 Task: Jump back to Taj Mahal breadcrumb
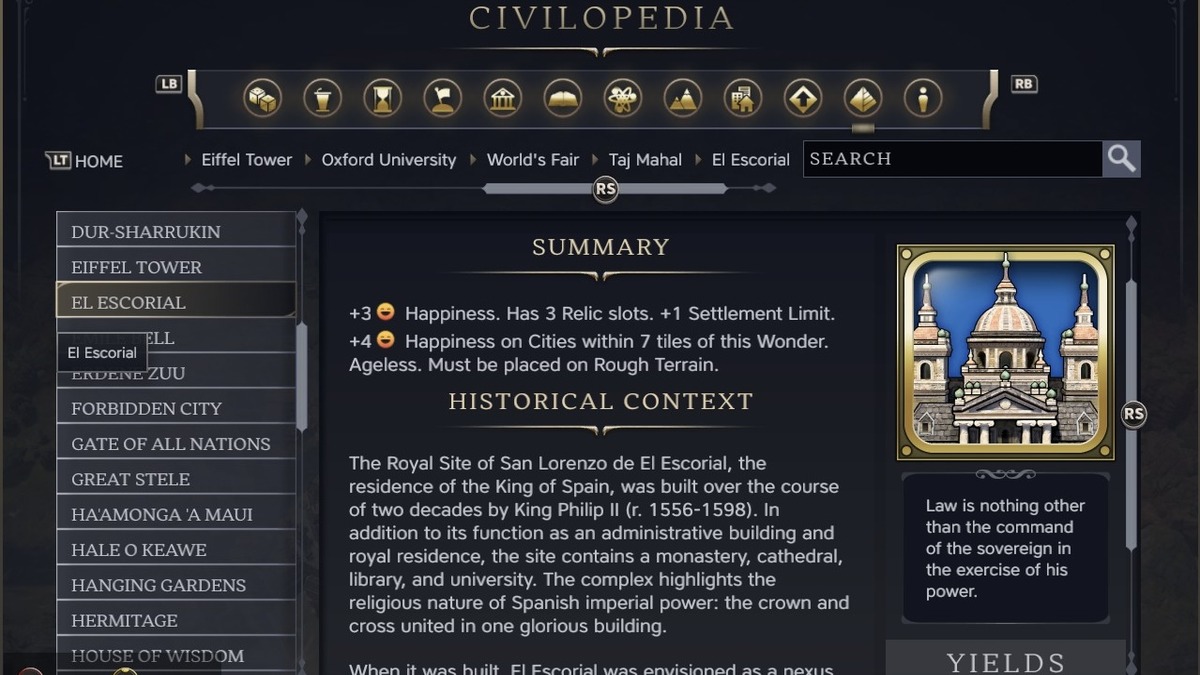[645, 160]
